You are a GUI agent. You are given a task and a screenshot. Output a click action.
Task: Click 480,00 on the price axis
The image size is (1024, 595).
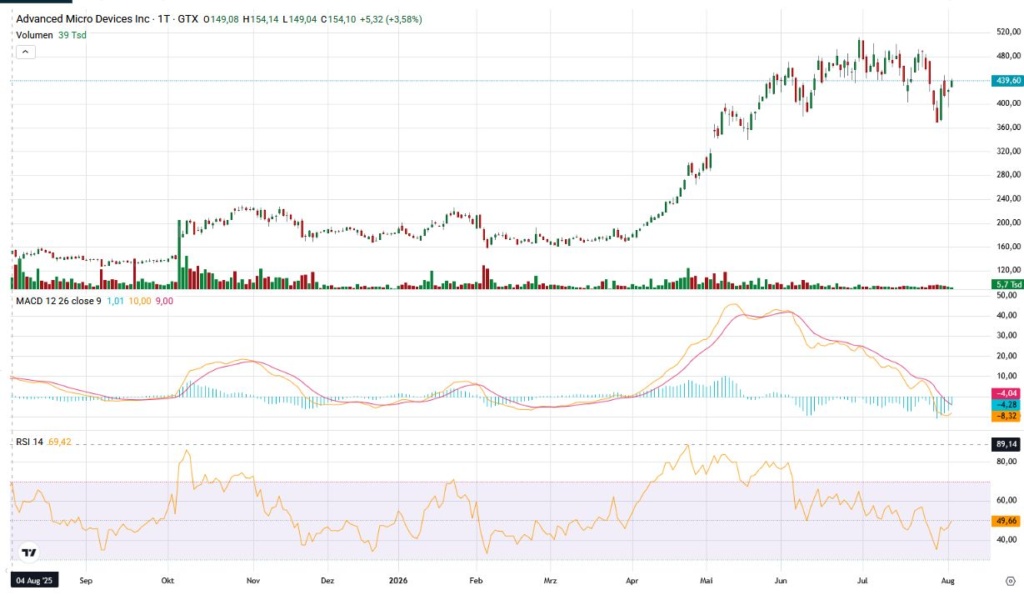pyautogui.click(x=1008, y=56)
